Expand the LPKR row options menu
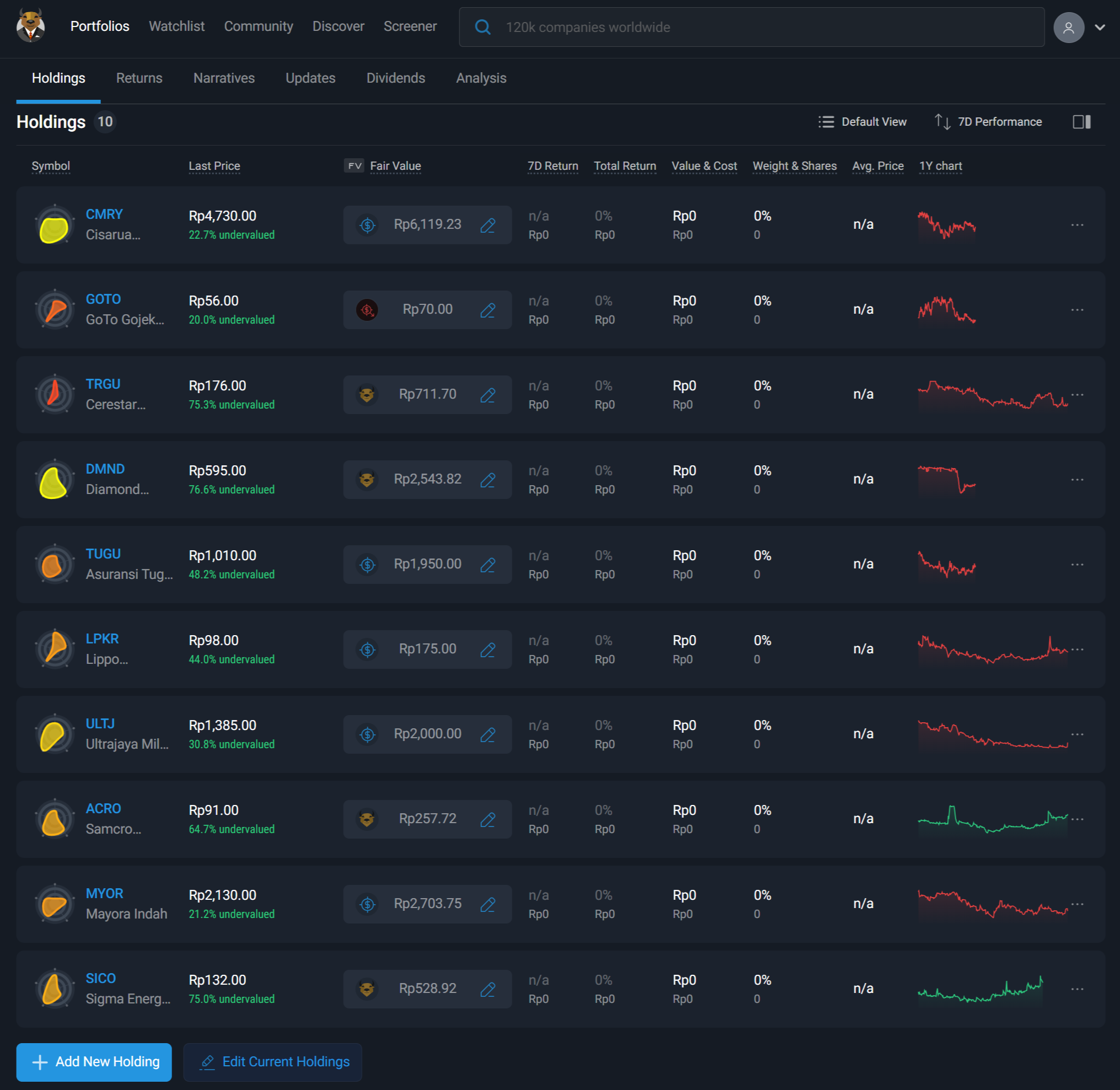Viewport: 1120px width, 1090px height. [1076, 649]
